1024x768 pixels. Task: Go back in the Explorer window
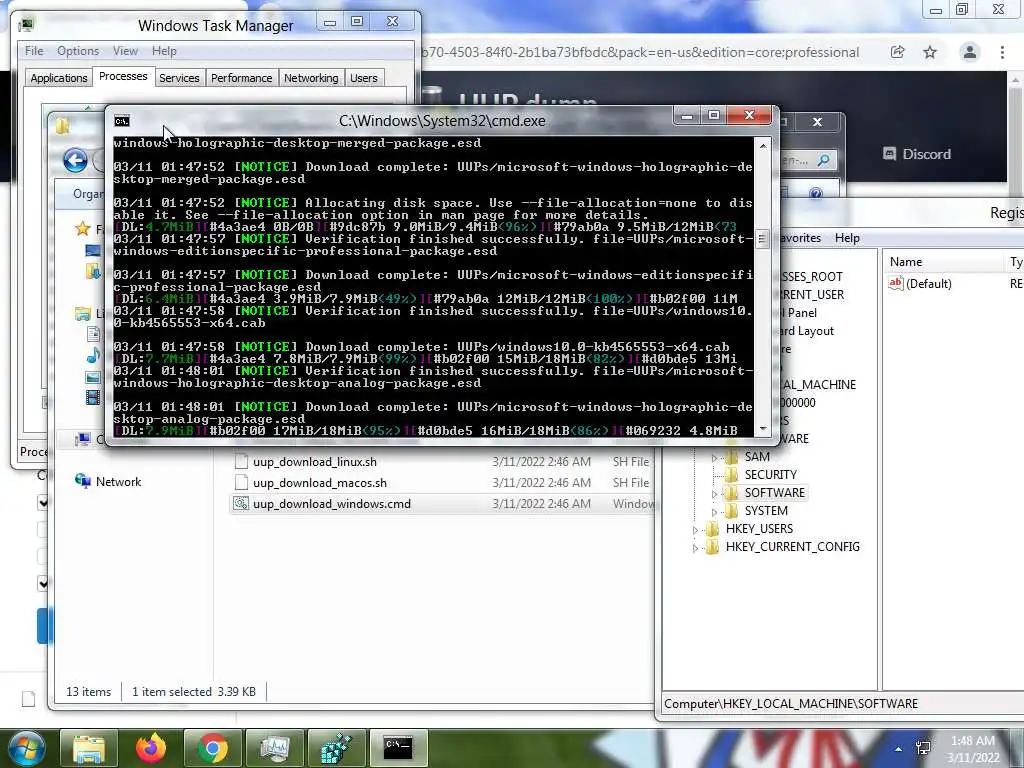[x=75, y=160]
